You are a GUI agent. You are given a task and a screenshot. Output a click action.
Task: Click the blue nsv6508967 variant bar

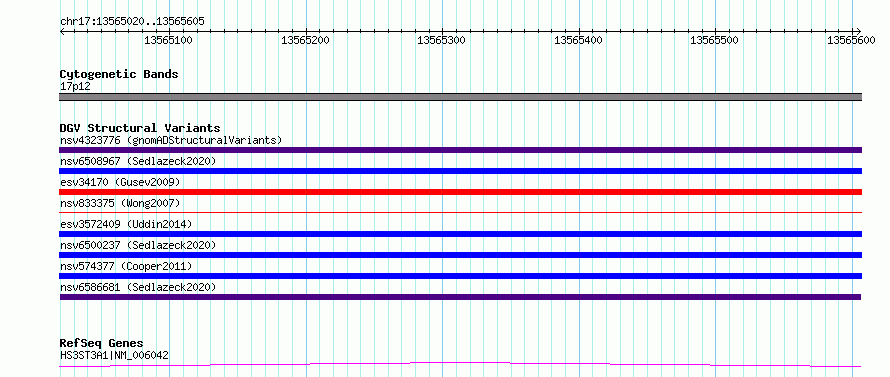point(460,171)
